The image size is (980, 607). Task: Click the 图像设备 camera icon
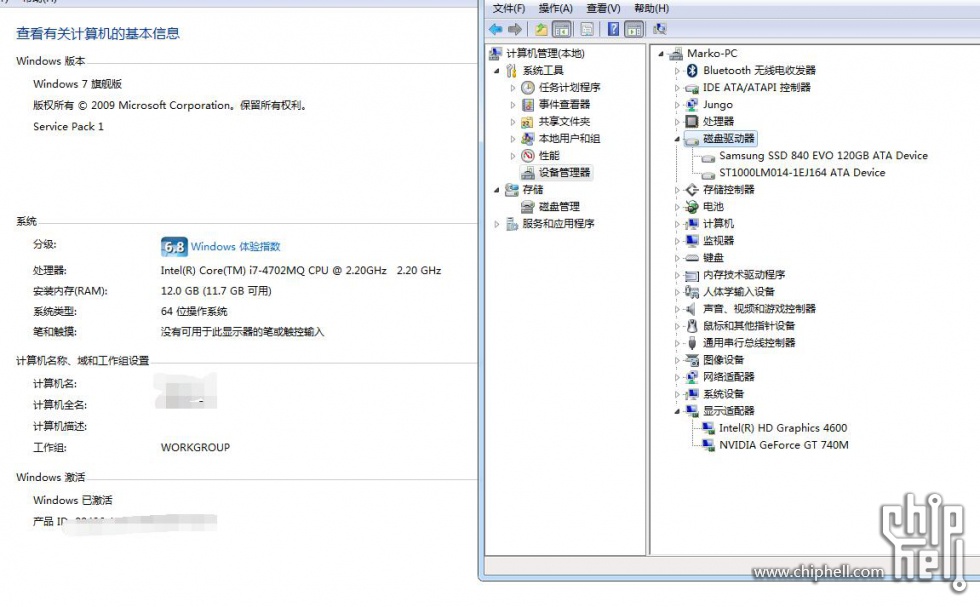pyautogui.click(x=692, y=359)
